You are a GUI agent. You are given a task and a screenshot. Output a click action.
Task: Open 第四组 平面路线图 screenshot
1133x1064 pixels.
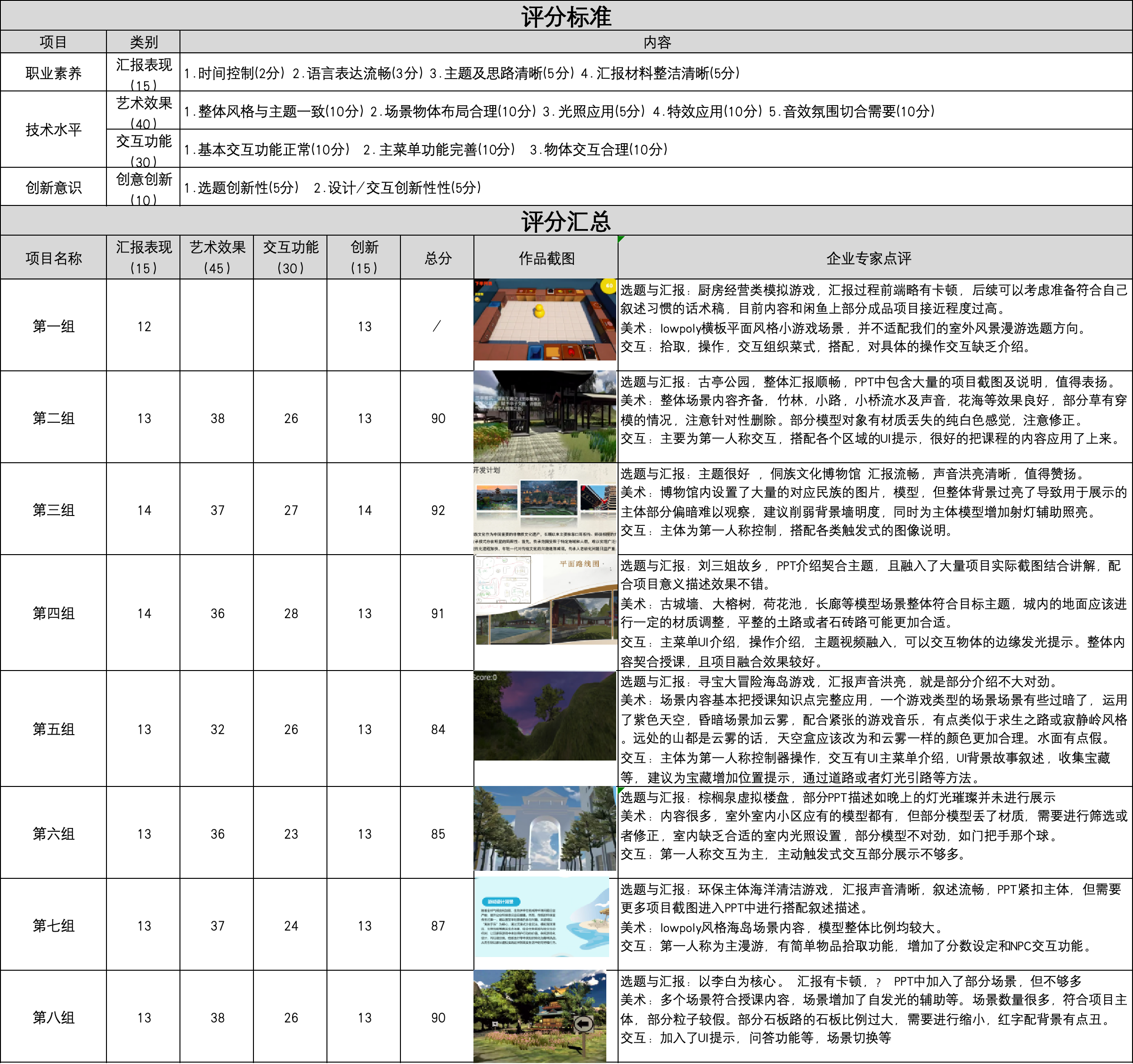546,600
